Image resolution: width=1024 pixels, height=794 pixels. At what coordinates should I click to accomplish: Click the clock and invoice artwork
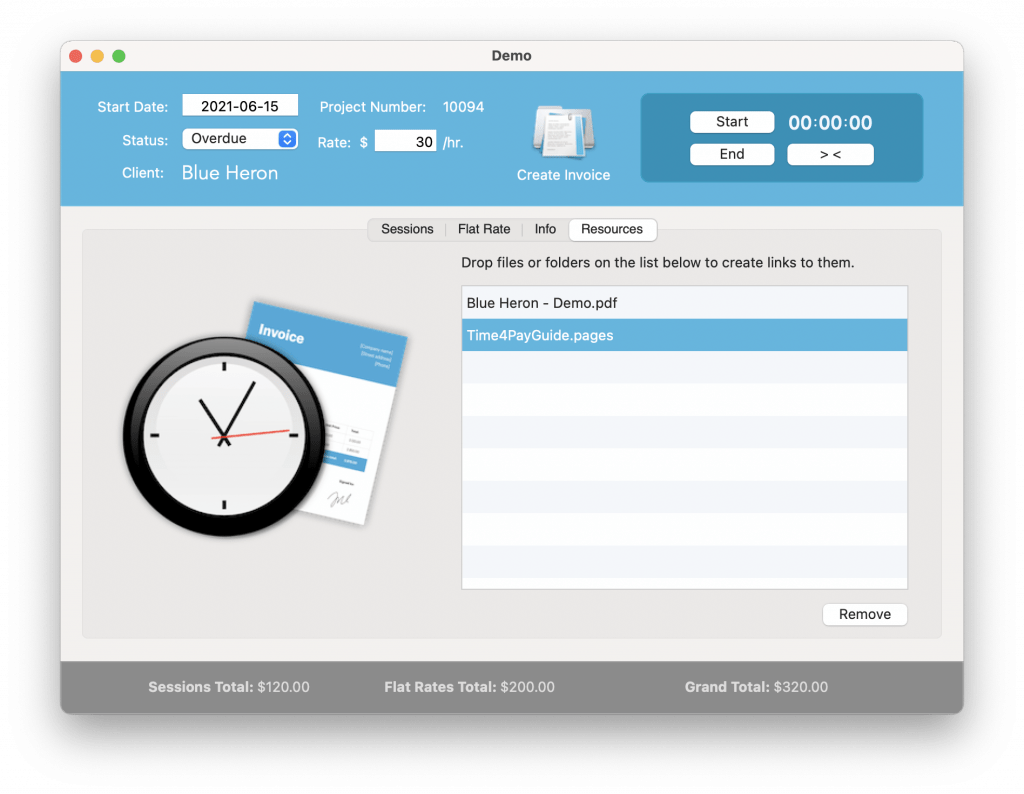[x=264, y=419]
